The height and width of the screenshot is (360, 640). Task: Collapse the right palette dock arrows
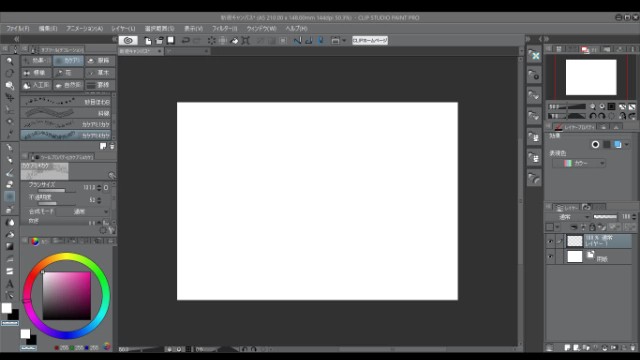coord(546,39)
